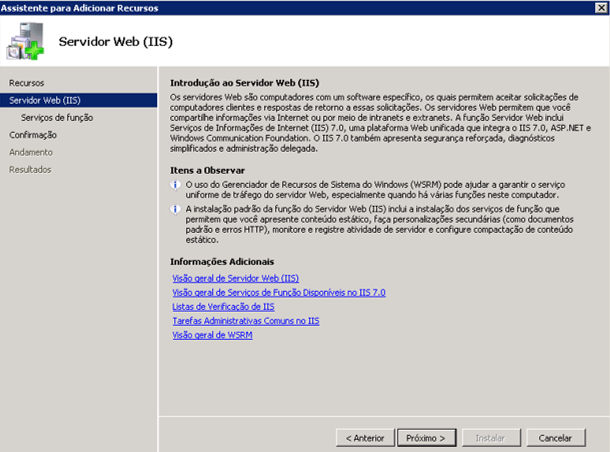The width and height of the screenshot is (610, 452).
Task: Select Resultados step in sidebar
Action: pos(30,170)
